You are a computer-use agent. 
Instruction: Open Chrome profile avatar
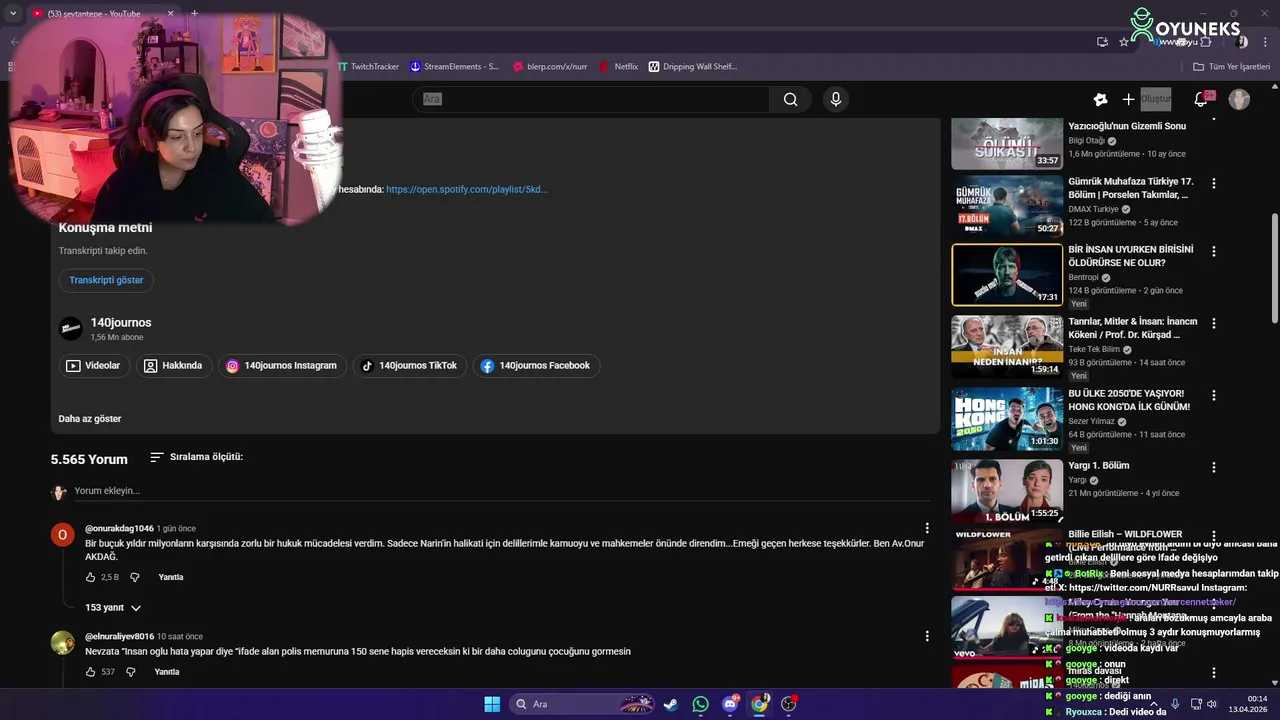point(1241,42)
